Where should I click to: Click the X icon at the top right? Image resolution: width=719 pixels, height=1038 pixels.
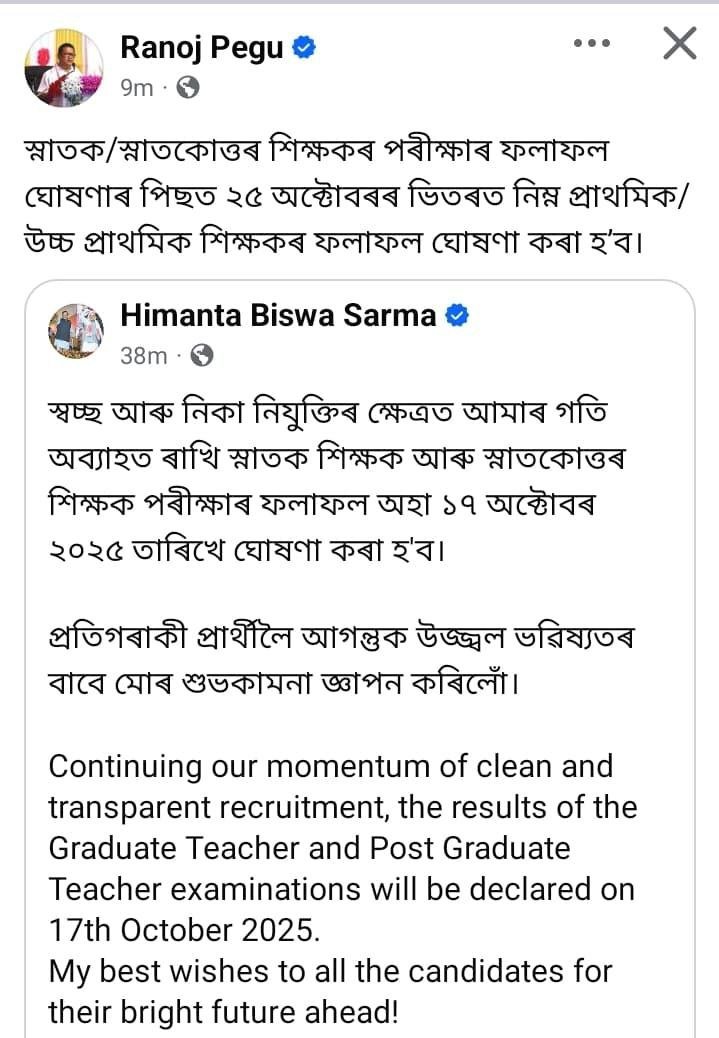pos(678,44)
